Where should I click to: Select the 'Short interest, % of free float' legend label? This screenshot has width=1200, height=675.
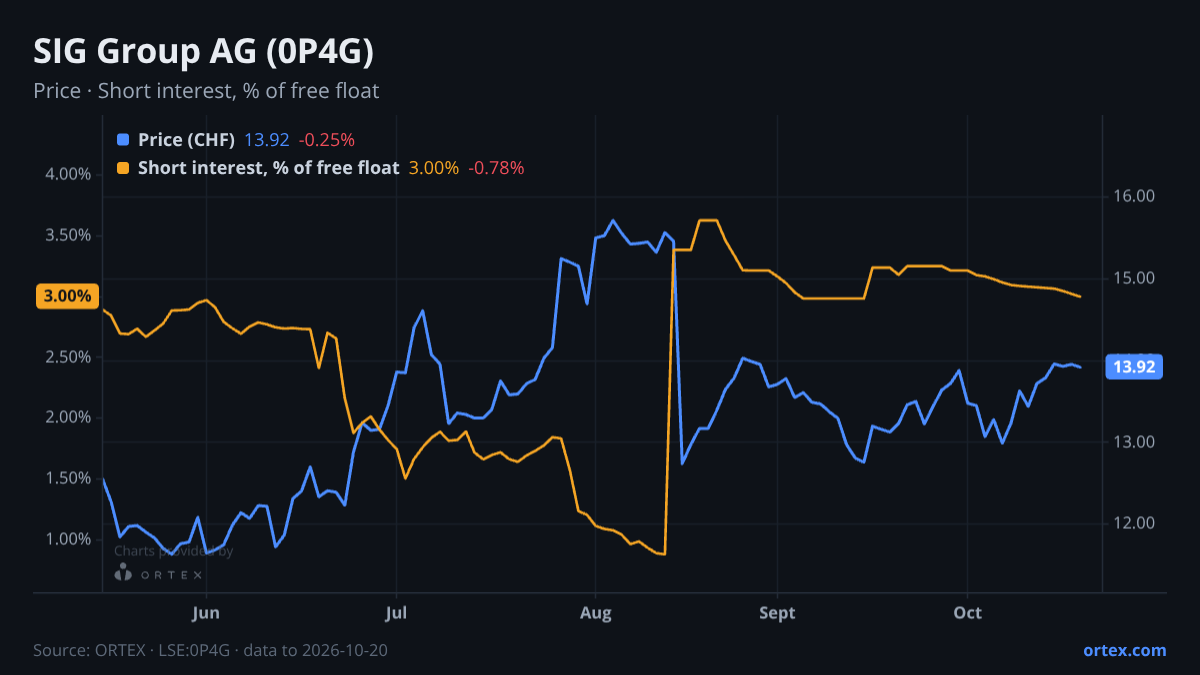269,168
